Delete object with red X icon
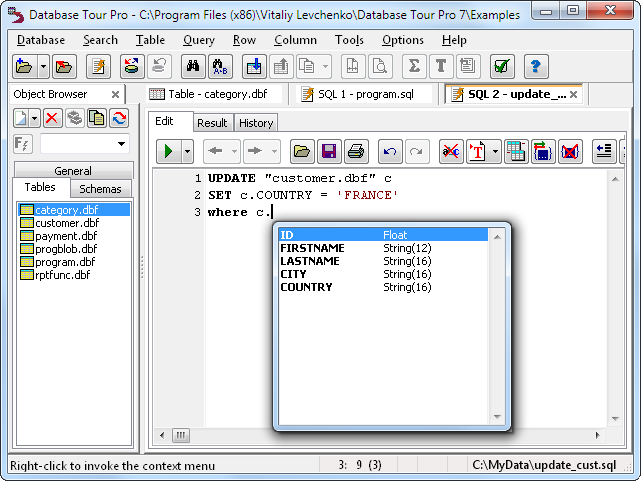The image size is (641, 481). click(x=52, y=119)
